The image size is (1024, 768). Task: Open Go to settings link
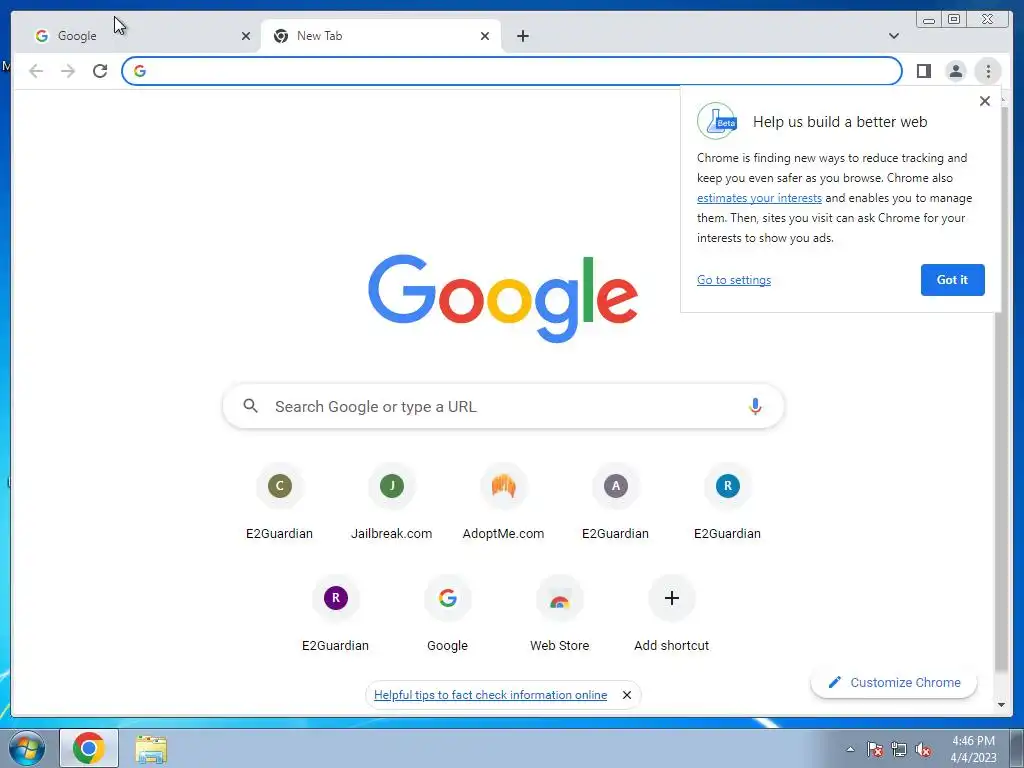pos(733,280)
